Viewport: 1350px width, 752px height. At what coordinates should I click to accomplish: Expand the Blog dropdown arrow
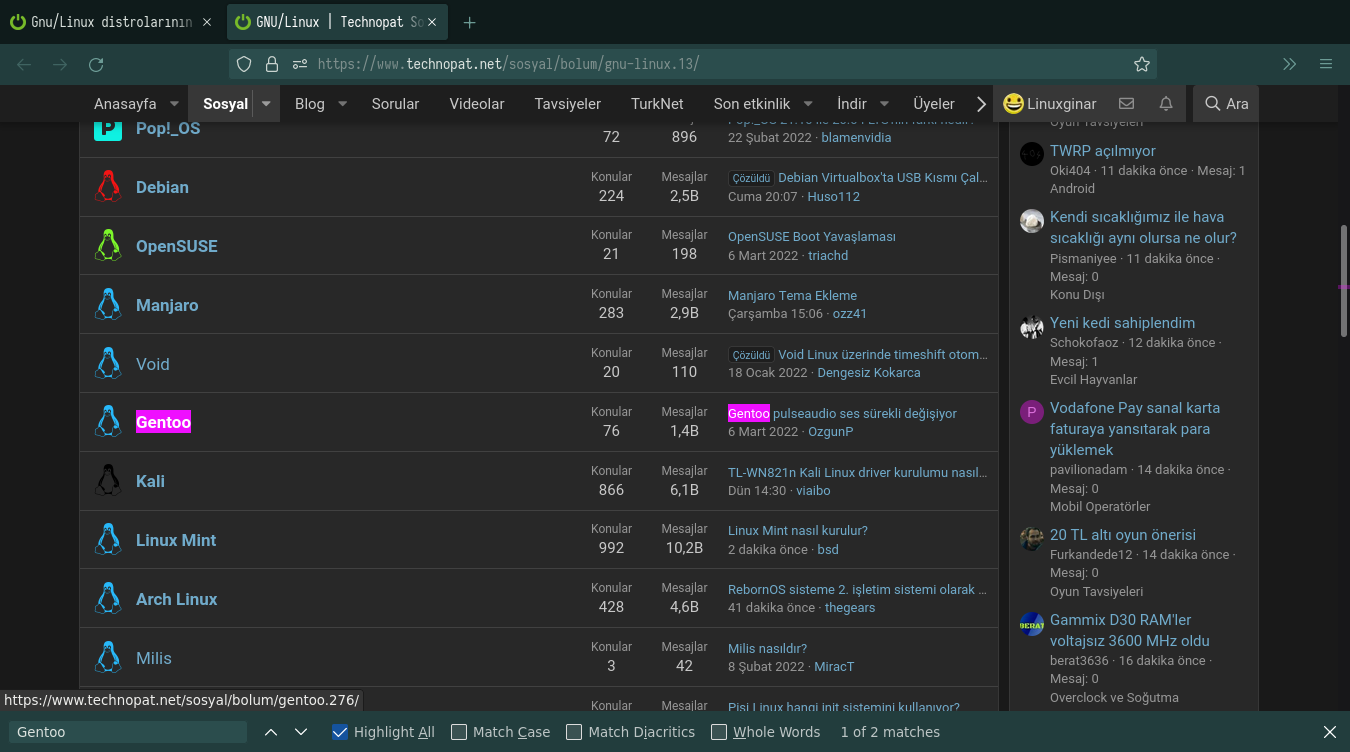point(342,103)
